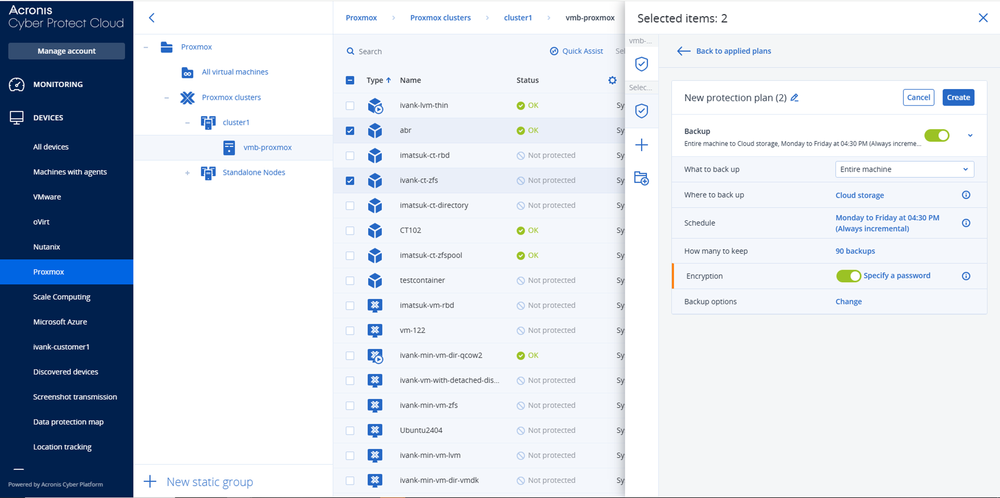
Task: Collapse the cluster1 node
Action: (187, 122)
